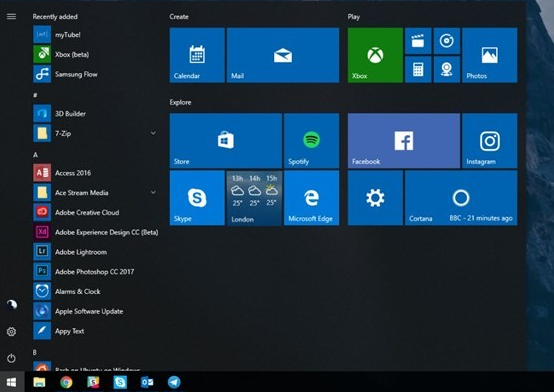Launch Samsung Flow app

pos(95,74)
